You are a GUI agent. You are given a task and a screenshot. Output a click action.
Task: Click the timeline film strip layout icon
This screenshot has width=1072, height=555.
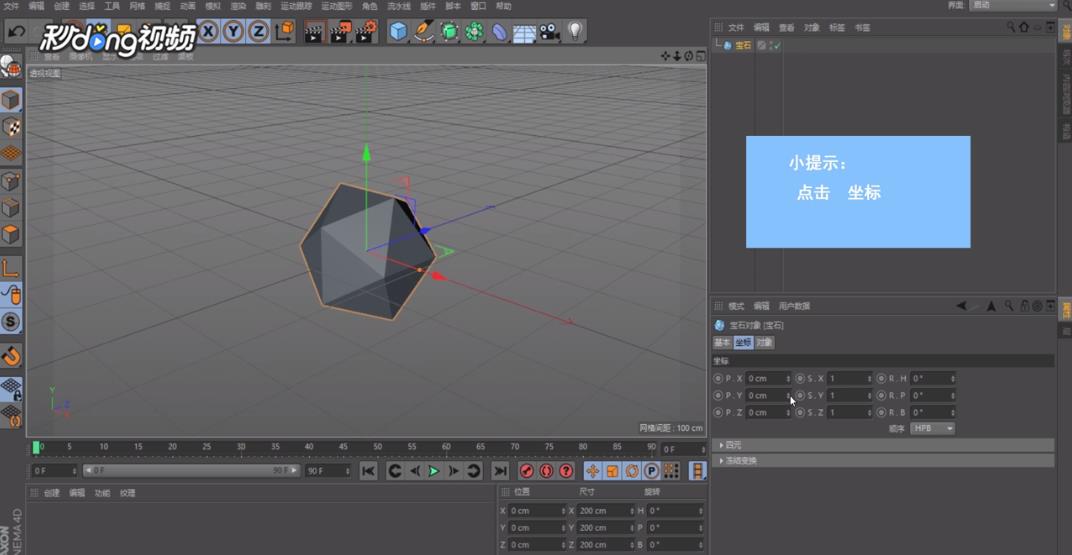pyautogui.click(x=697, y=471)
